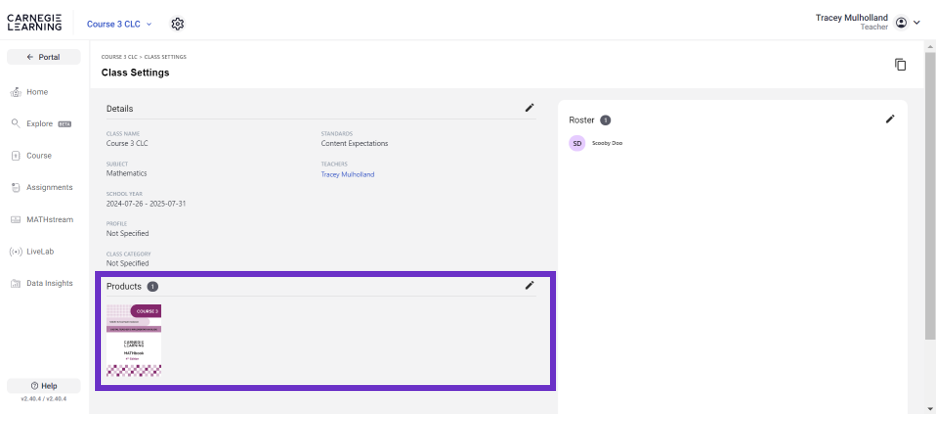Open Explore in the sidebar
This screenshot has height=421, width=945.
41,123
